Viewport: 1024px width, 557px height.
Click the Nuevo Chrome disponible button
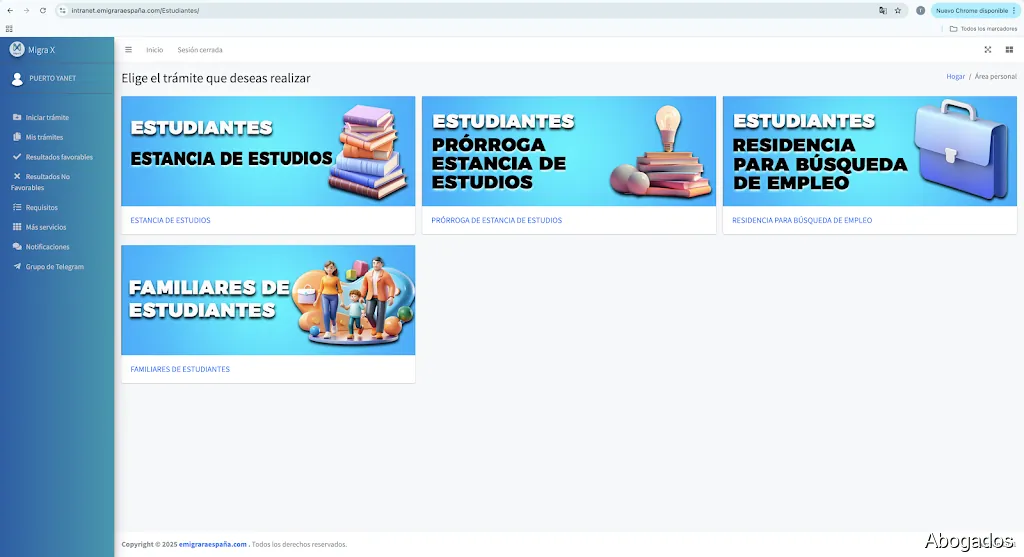970,10
